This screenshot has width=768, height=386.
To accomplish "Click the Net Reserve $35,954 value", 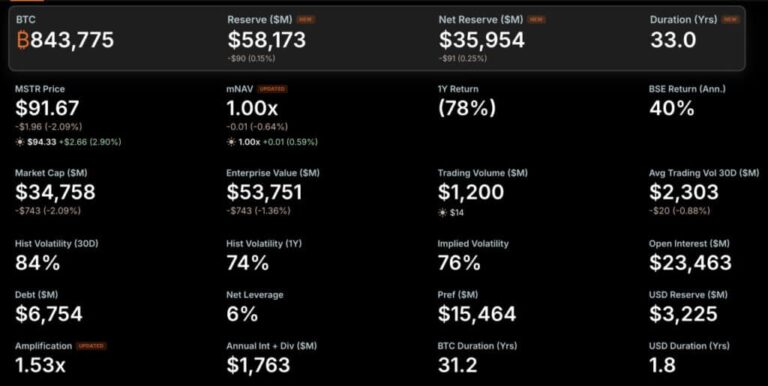I will tap(481, 40).
